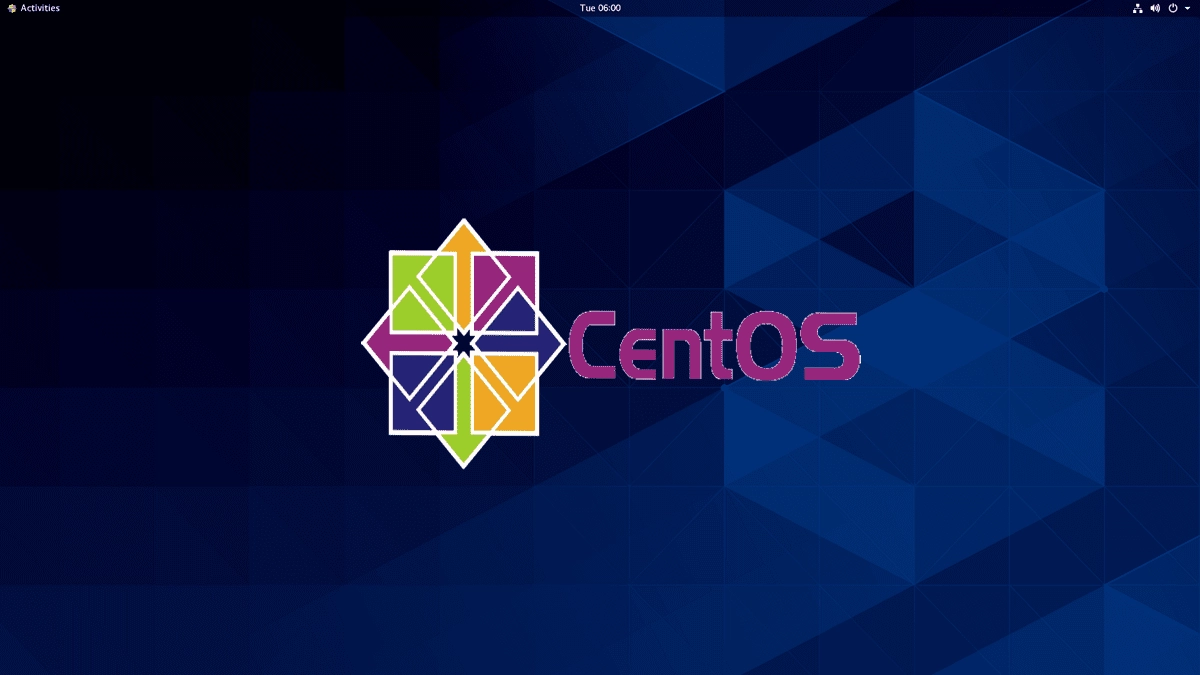Click the CentOS wordmark on the wallpaper
This screenshot has width=1200, height=675.
click(713, 345)
